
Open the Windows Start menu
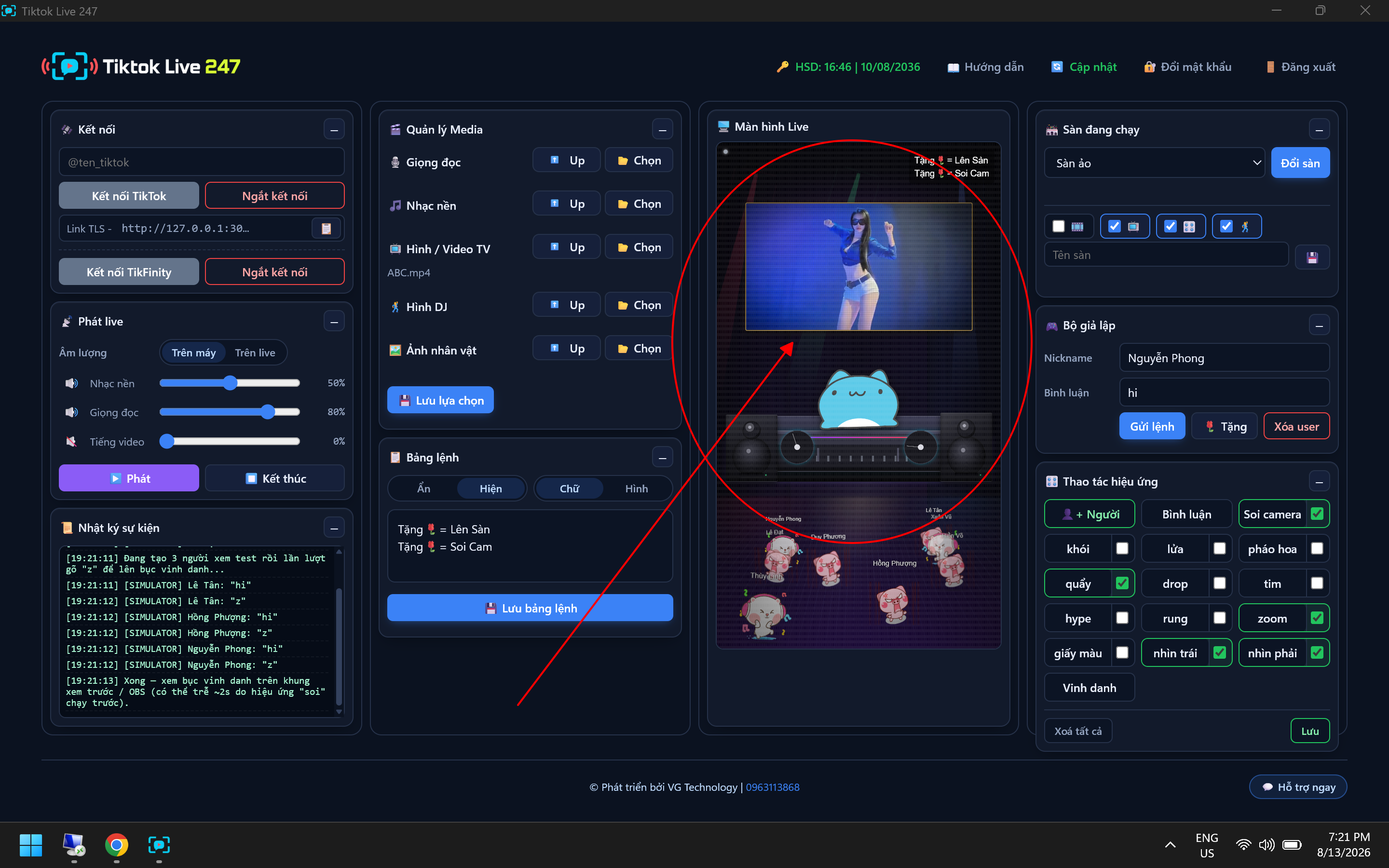click(30, 844)
